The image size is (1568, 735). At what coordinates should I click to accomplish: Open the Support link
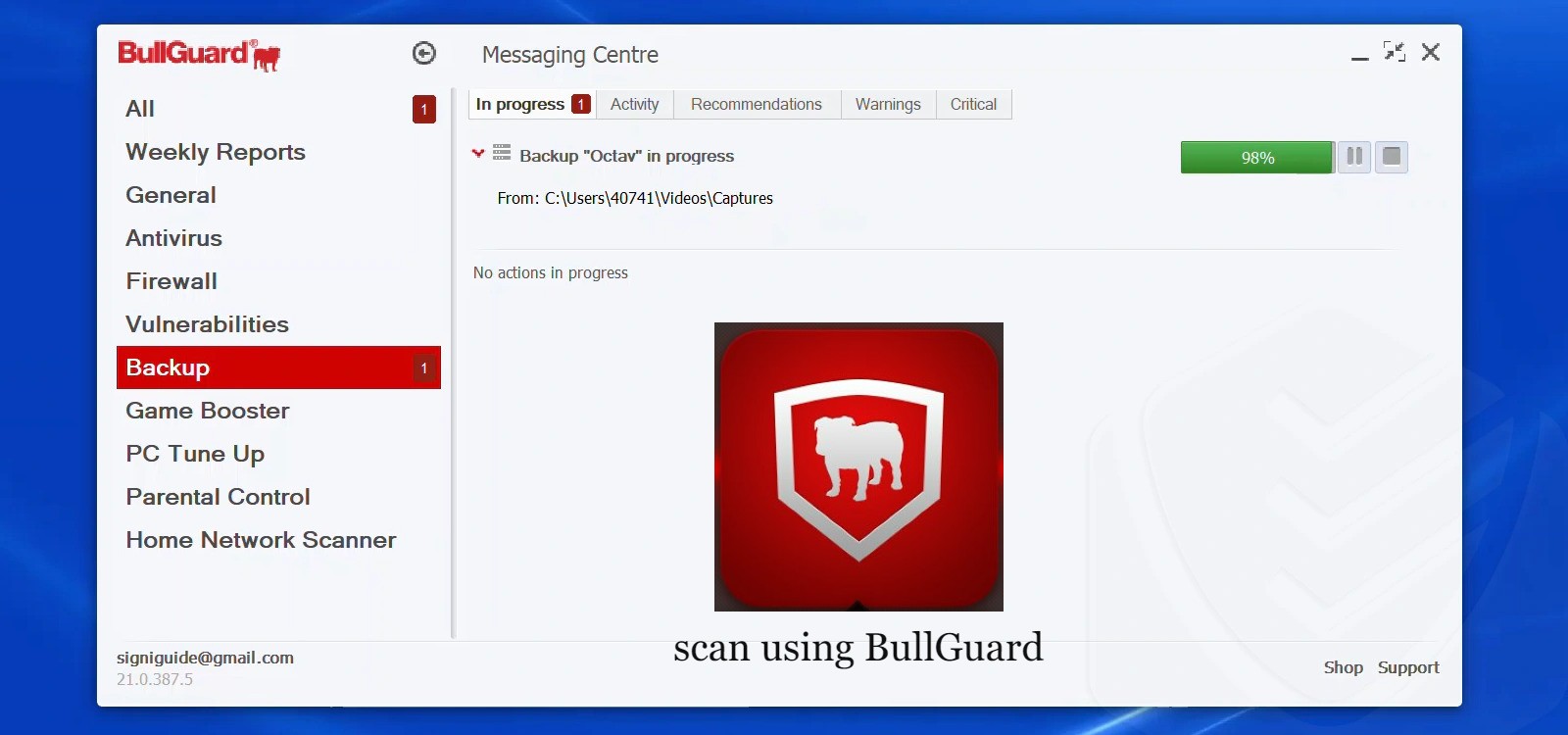tap(1408, 667)
